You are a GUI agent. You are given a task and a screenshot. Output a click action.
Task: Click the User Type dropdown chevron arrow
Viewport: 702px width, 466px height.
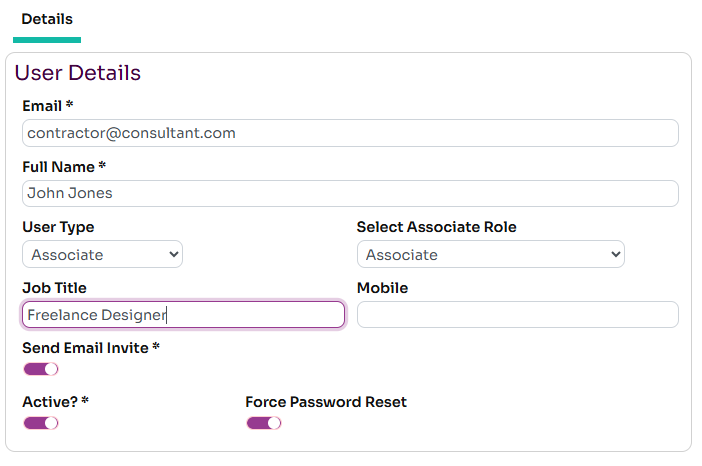pos(173,255)
